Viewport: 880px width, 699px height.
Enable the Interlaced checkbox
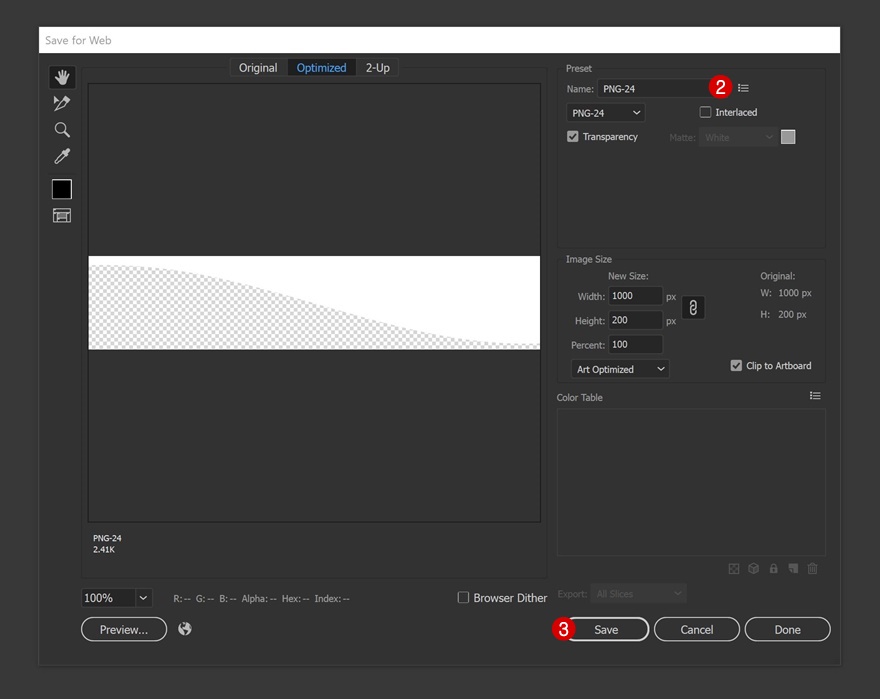(706, 112)
